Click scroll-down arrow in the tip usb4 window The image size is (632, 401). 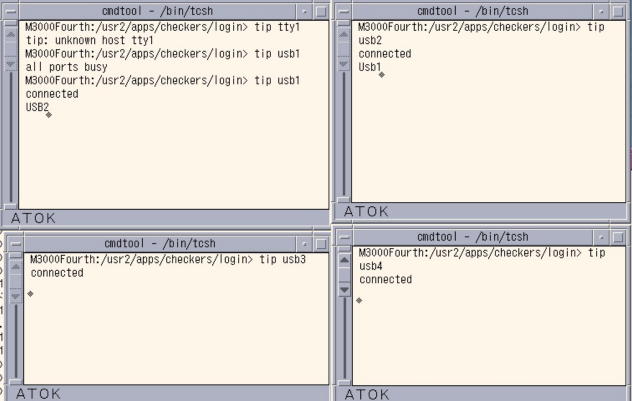pyautogui.click(x=344, y=290)
